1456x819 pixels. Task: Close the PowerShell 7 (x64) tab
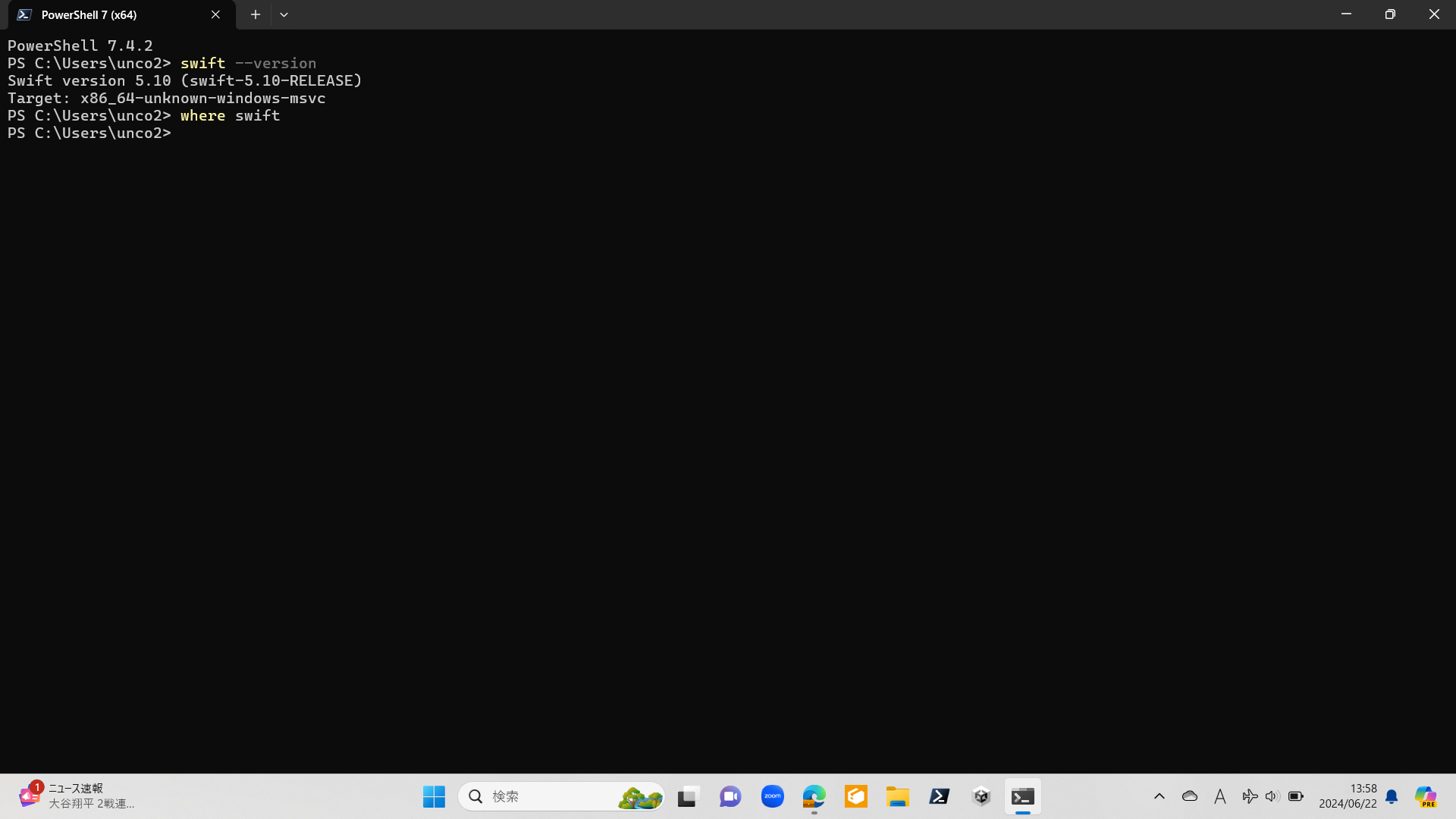pos(215,14)
